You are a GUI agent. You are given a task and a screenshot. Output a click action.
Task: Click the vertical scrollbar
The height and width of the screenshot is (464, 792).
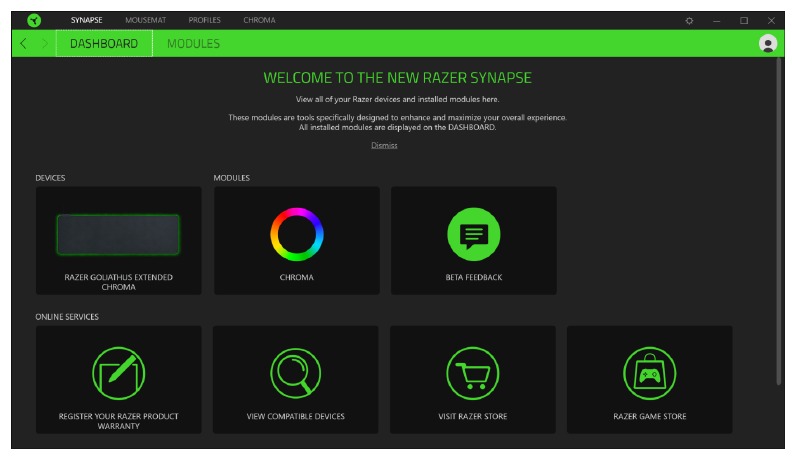click(779, 222)
